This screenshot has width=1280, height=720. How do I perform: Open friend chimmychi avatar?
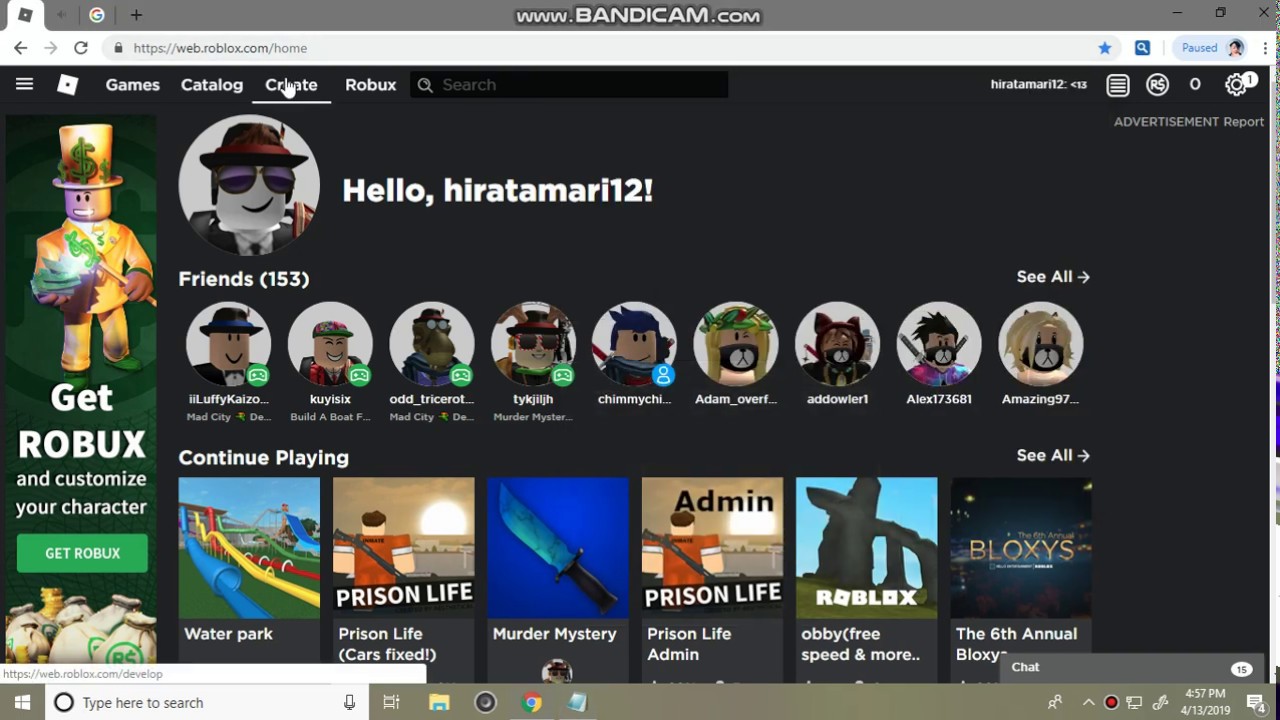(x=634, y=344)
